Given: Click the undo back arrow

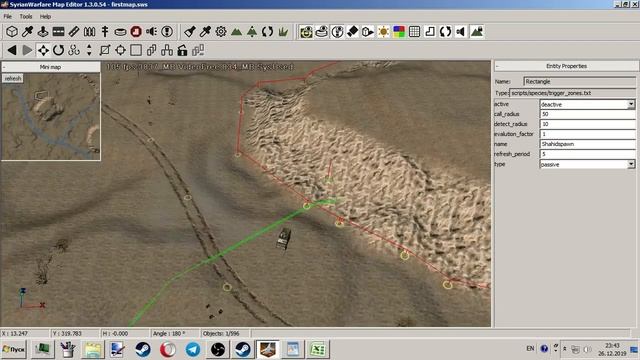Looking at the screenshot, I should (12, 50).
